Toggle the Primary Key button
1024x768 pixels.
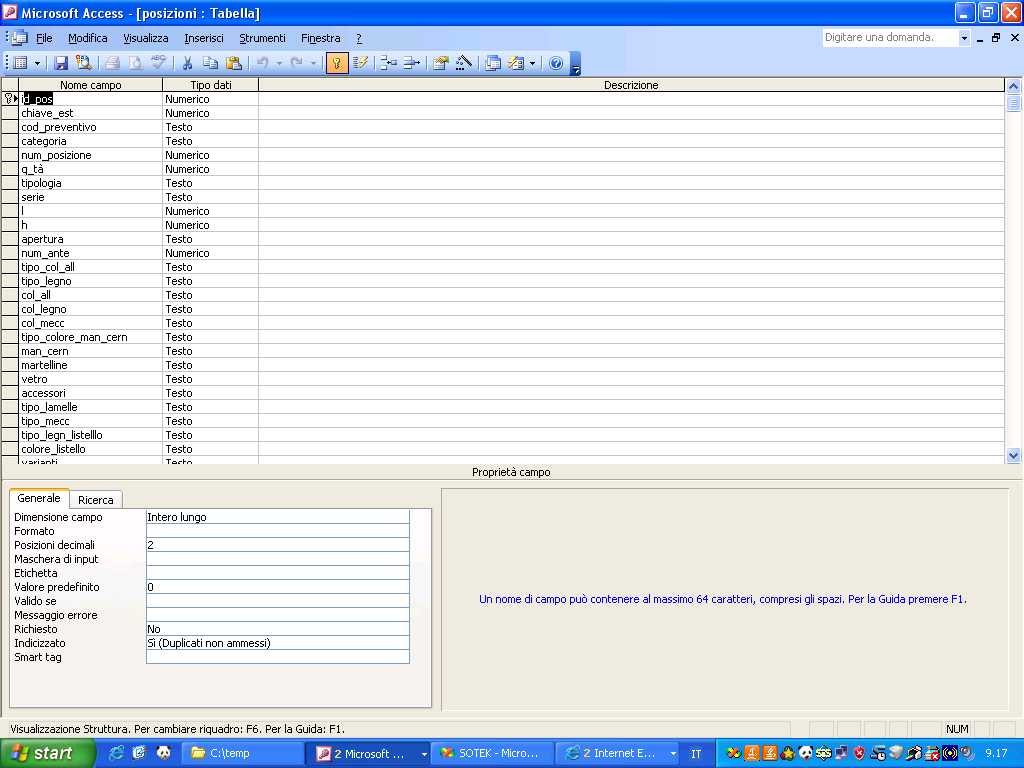click(x=337, y=63)
